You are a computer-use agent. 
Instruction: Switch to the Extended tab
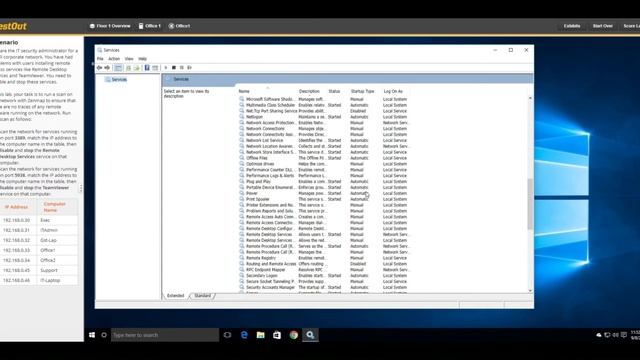pos(176,296)
